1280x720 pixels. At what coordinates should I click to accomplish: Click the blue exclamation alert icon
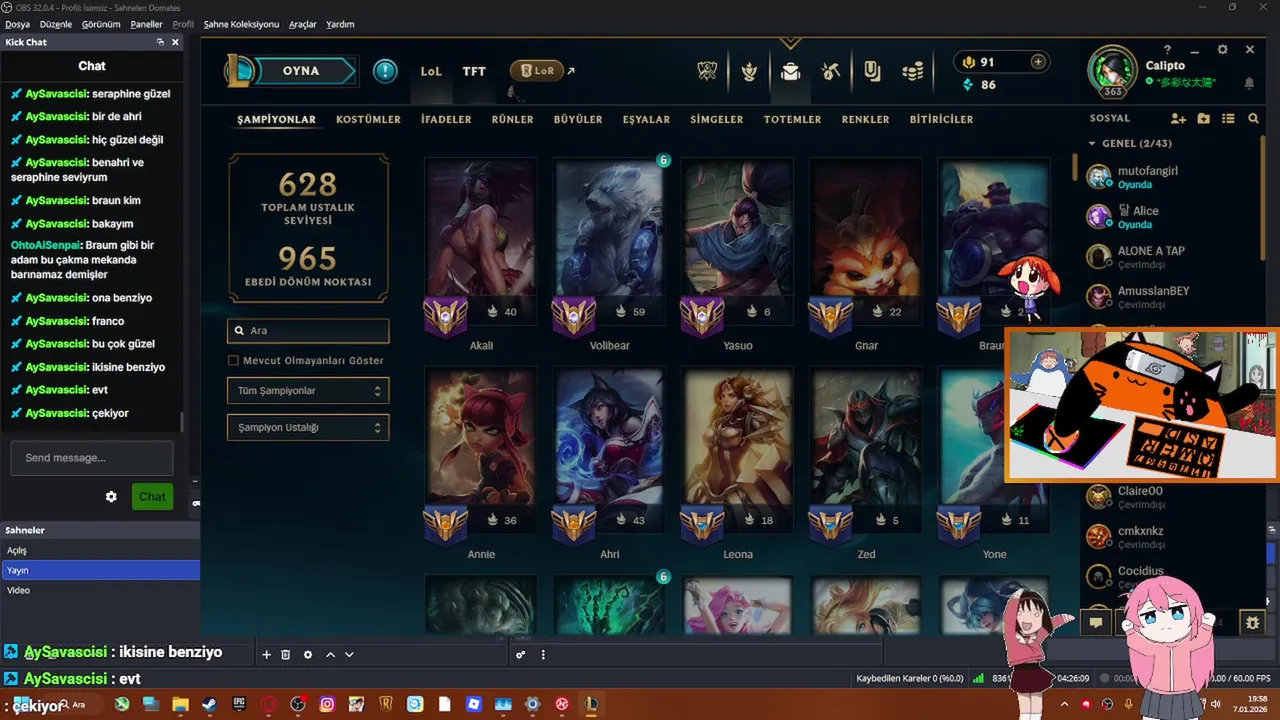pos(385,71)
